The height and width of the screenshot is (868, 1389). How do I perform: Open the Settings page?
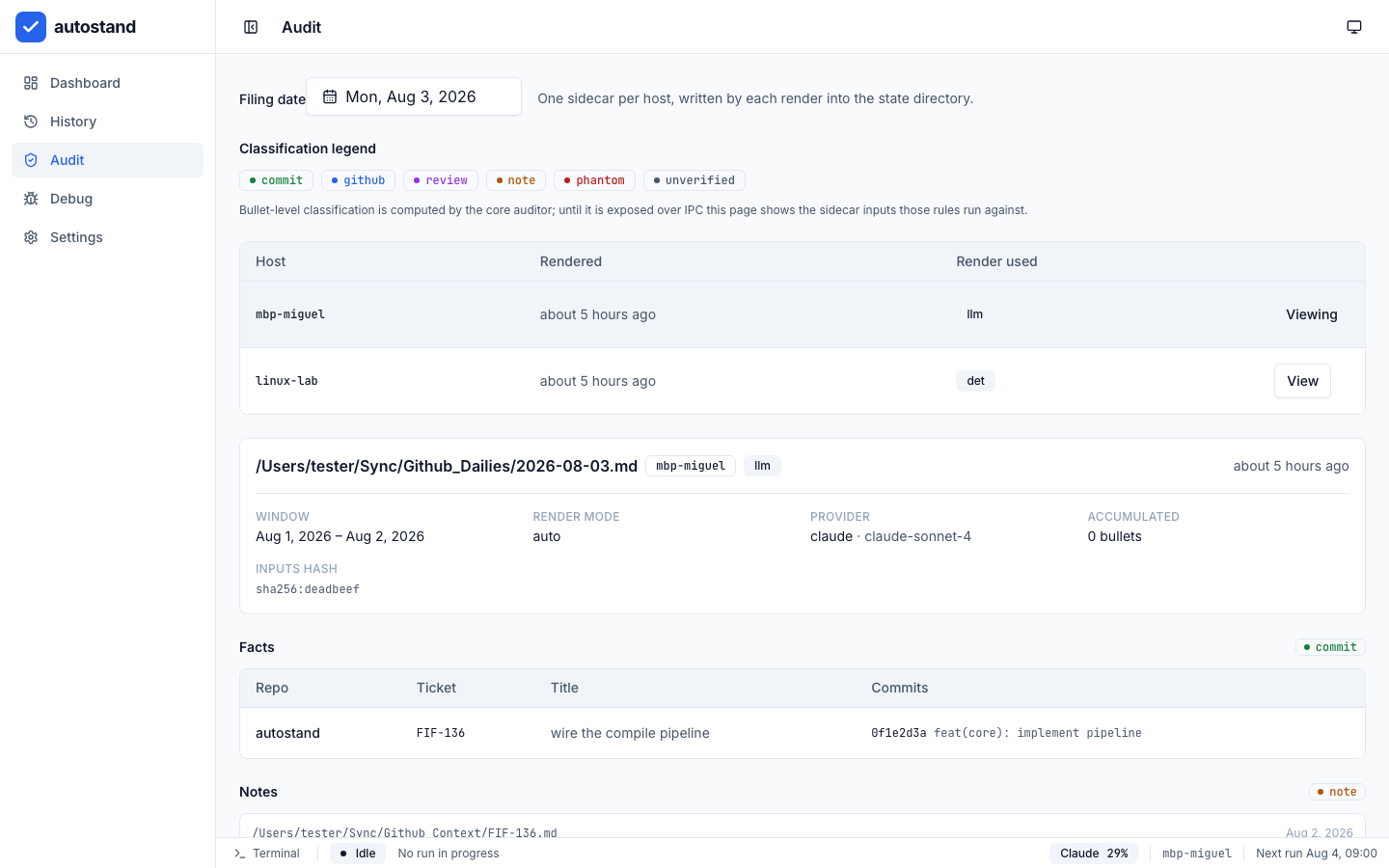tap(107, 237)
